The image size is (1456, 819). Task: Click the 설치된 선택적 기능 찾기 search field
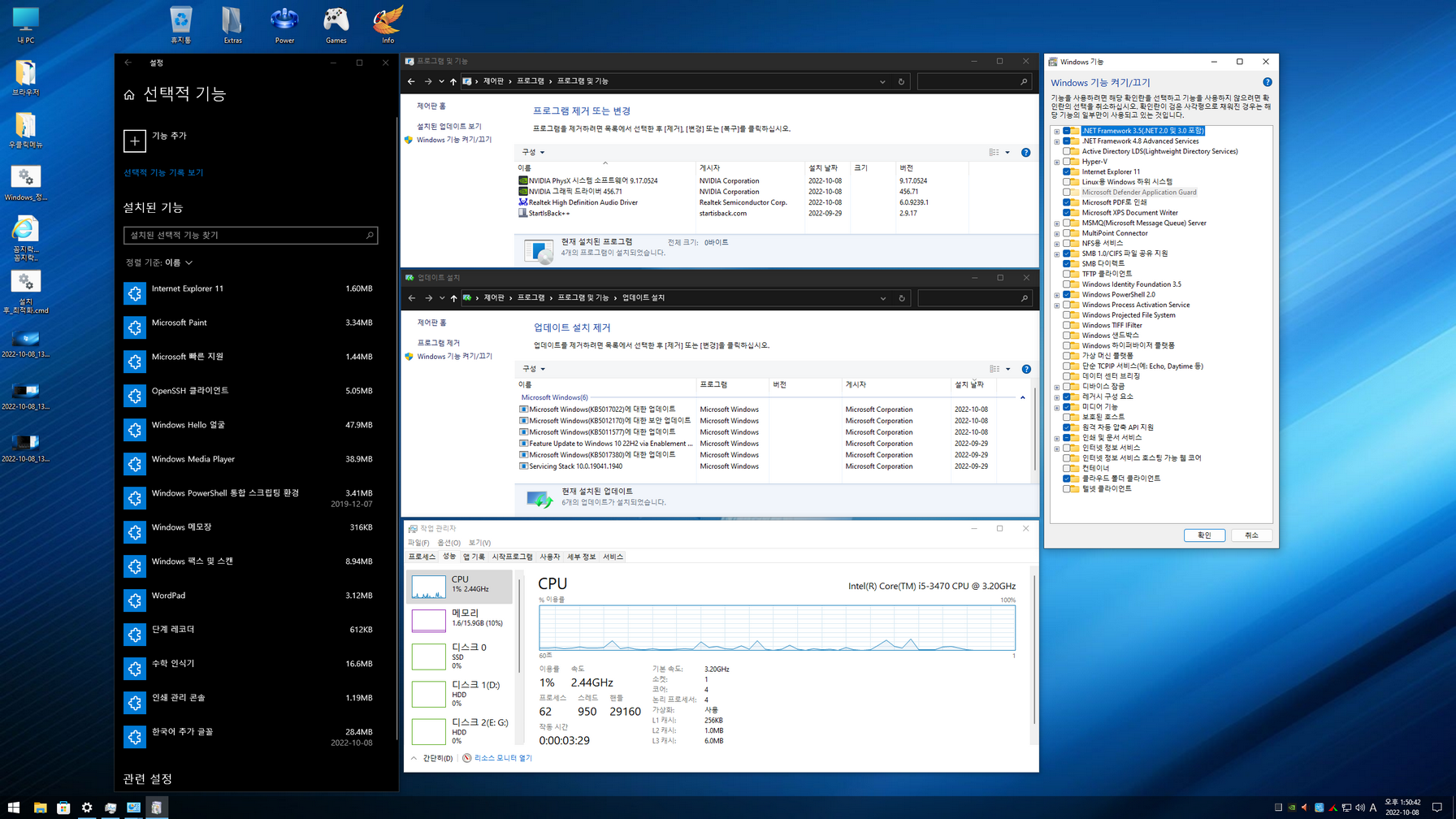tap(250, 235)
